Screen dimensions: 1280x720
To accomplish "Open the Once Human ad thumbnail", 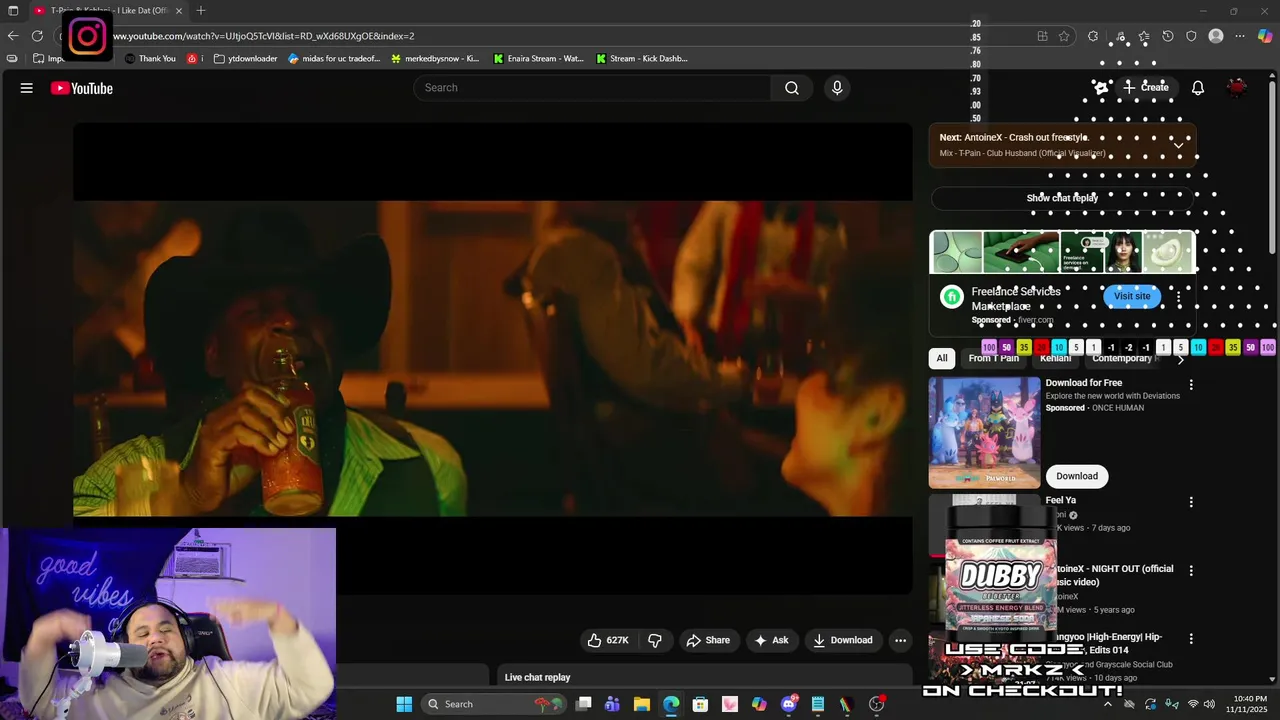I will coord(984,432).
